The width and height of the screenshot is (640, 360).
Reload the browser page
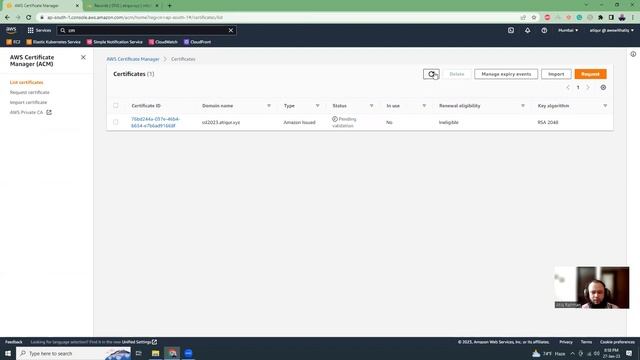(29, 18)
